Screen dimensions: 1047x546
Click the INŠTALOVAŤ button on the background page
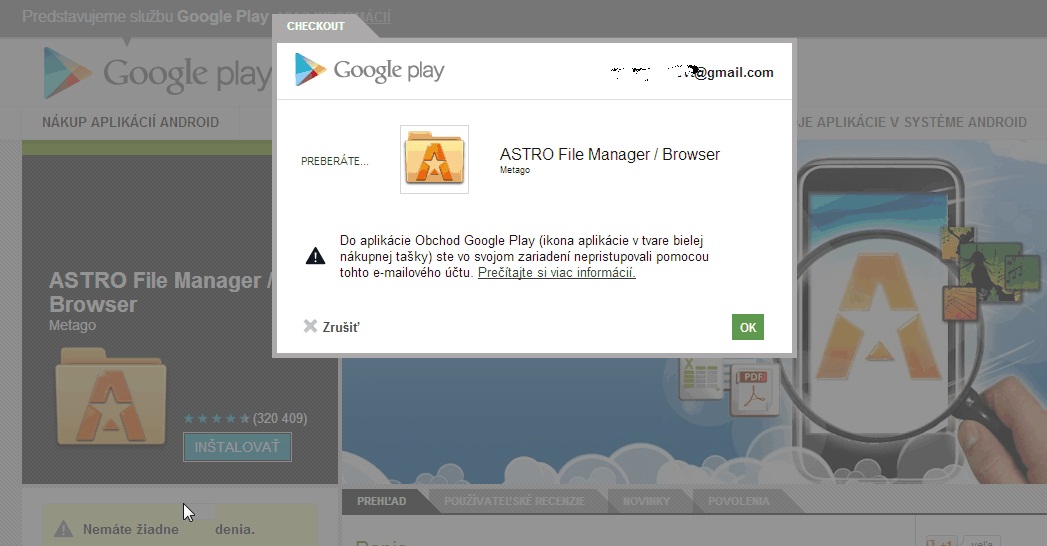237,447
